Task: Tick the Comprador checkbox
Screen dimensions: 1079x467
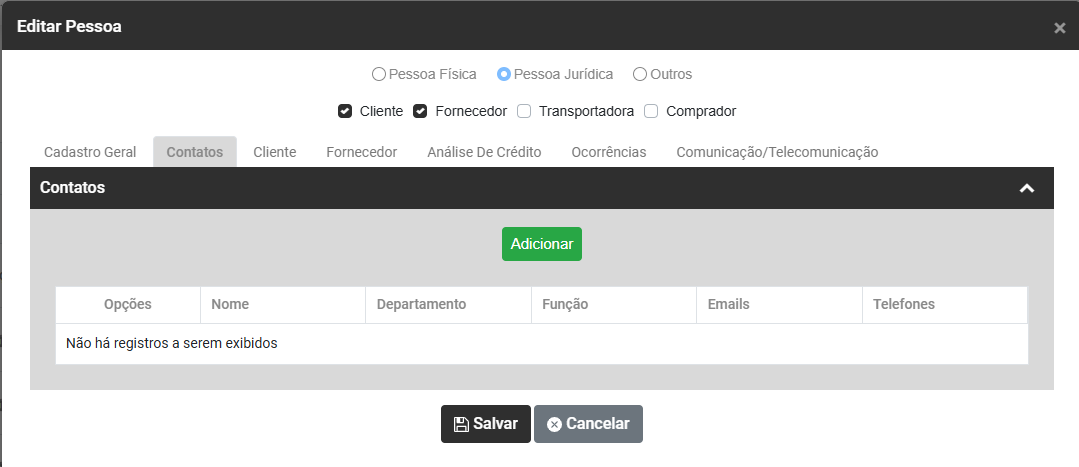Action: click(x=651, y=111)
